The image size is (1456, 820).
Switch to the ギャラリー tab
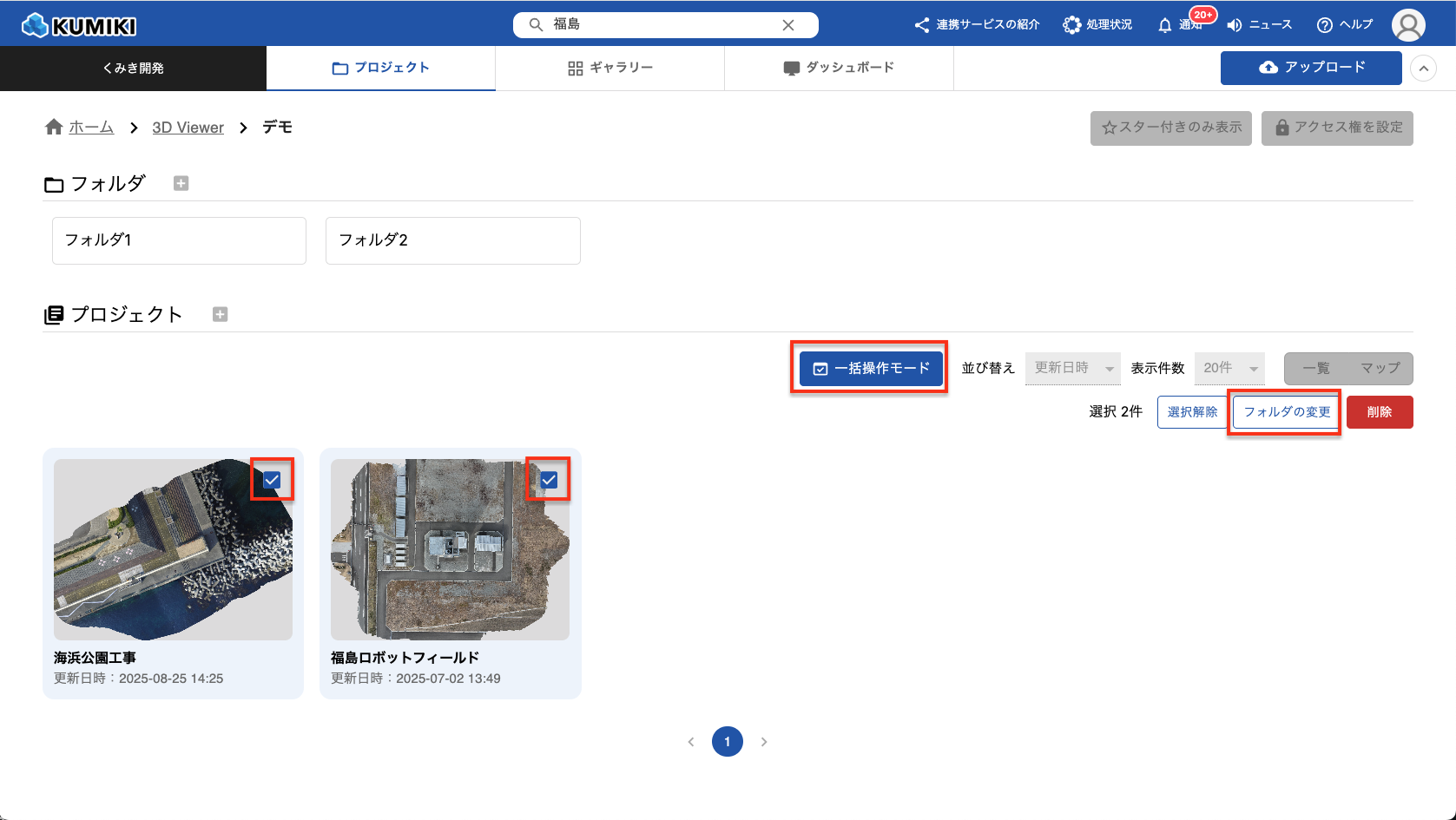tap(609, 68)
